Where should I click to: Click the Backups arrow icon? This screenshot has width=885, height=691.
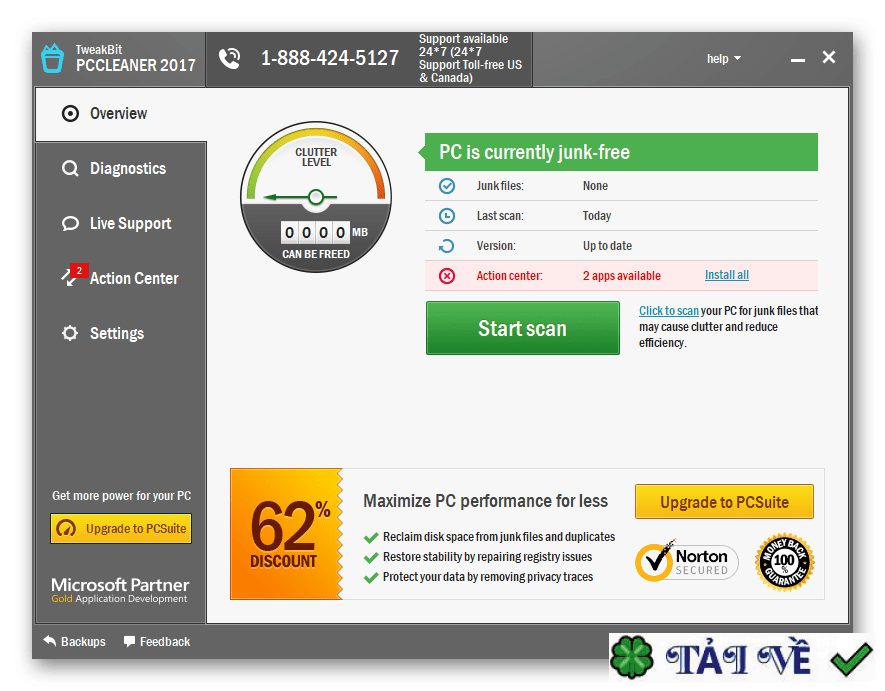click(x=50, y=641)
